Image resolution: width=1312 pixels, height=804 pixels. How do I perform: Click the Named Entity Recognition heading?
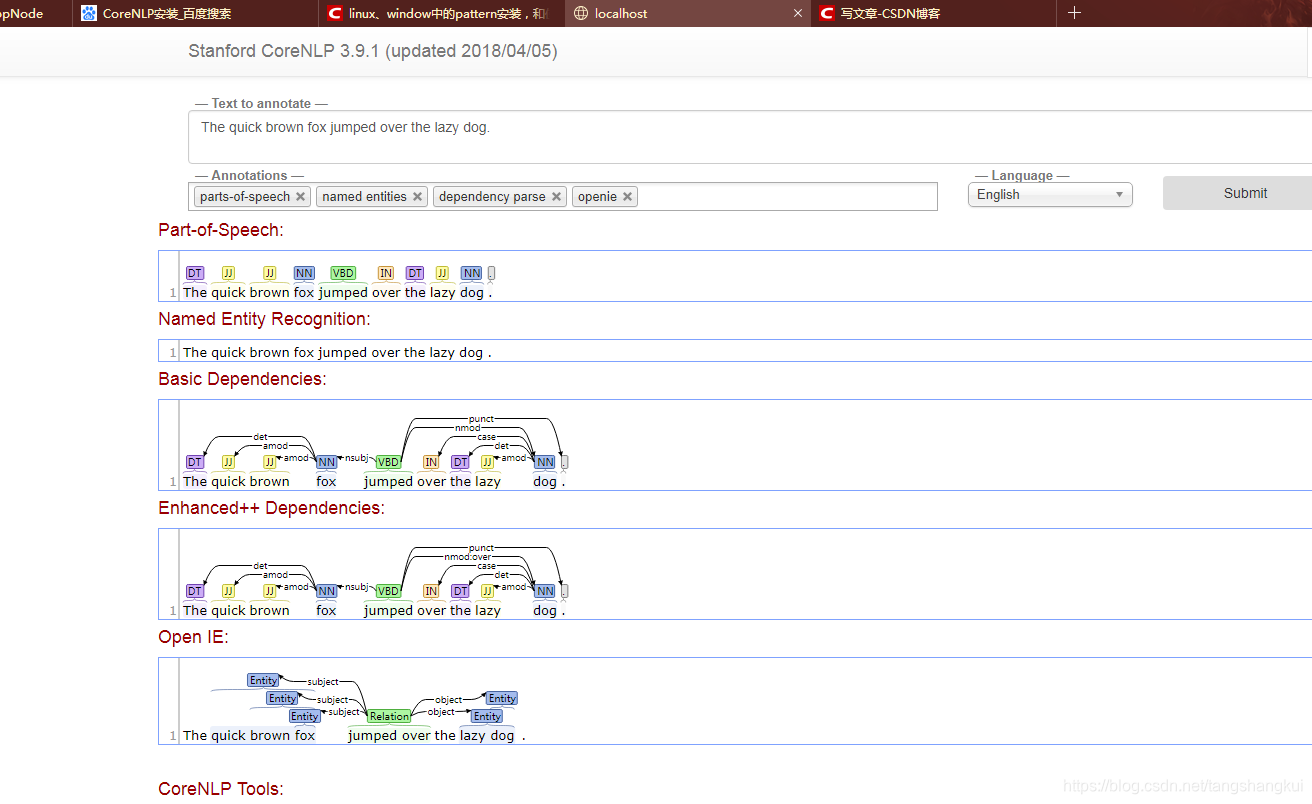coord(264,319)
